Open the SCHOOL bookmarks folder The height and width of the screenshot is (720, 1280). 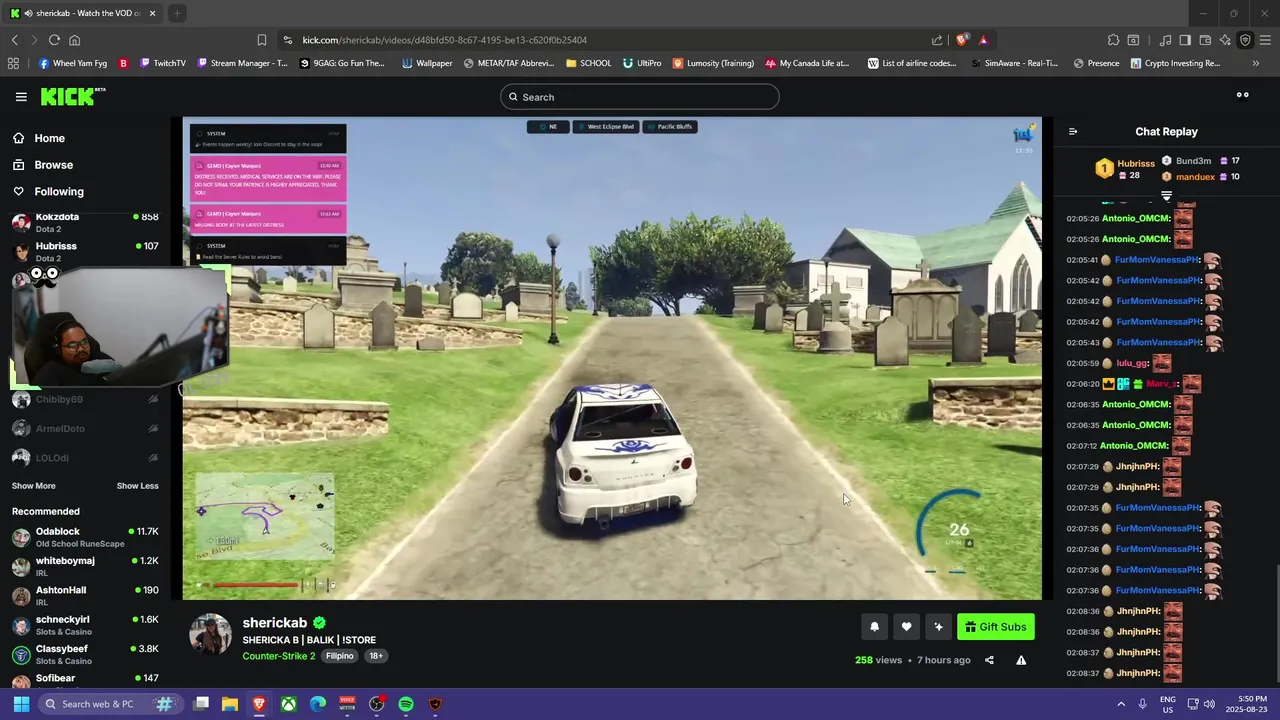[x=588, y=63]
